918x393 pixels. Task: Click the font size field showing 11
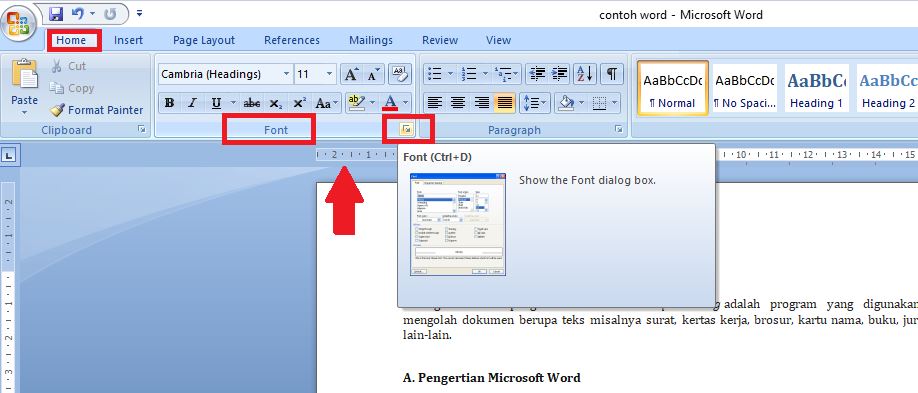pos(309,74)
